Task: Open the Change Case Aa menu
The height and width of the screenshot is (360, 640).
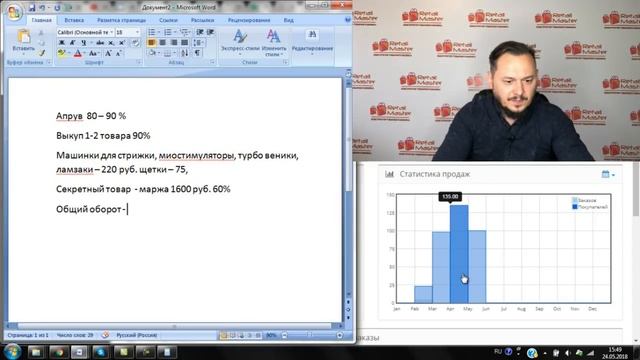Action: coord(93,53)
